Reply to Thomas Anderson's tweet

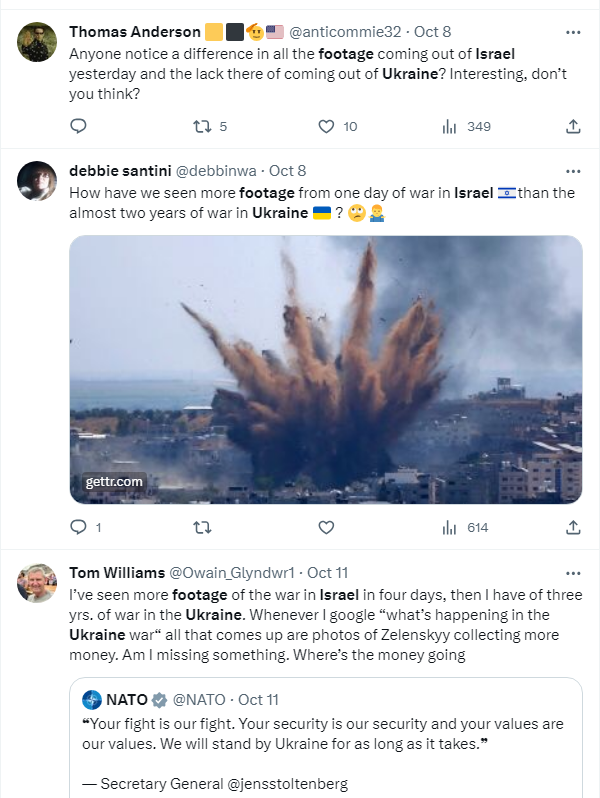(x=79, y=126)
